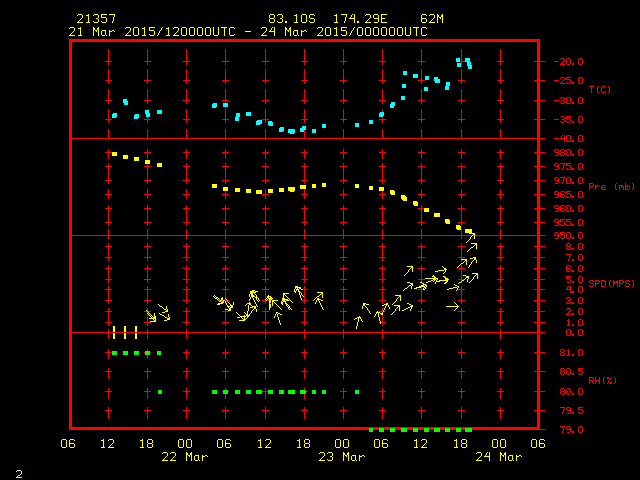
Task: Click the station ID 21357
Action: (x=96, y=19)
